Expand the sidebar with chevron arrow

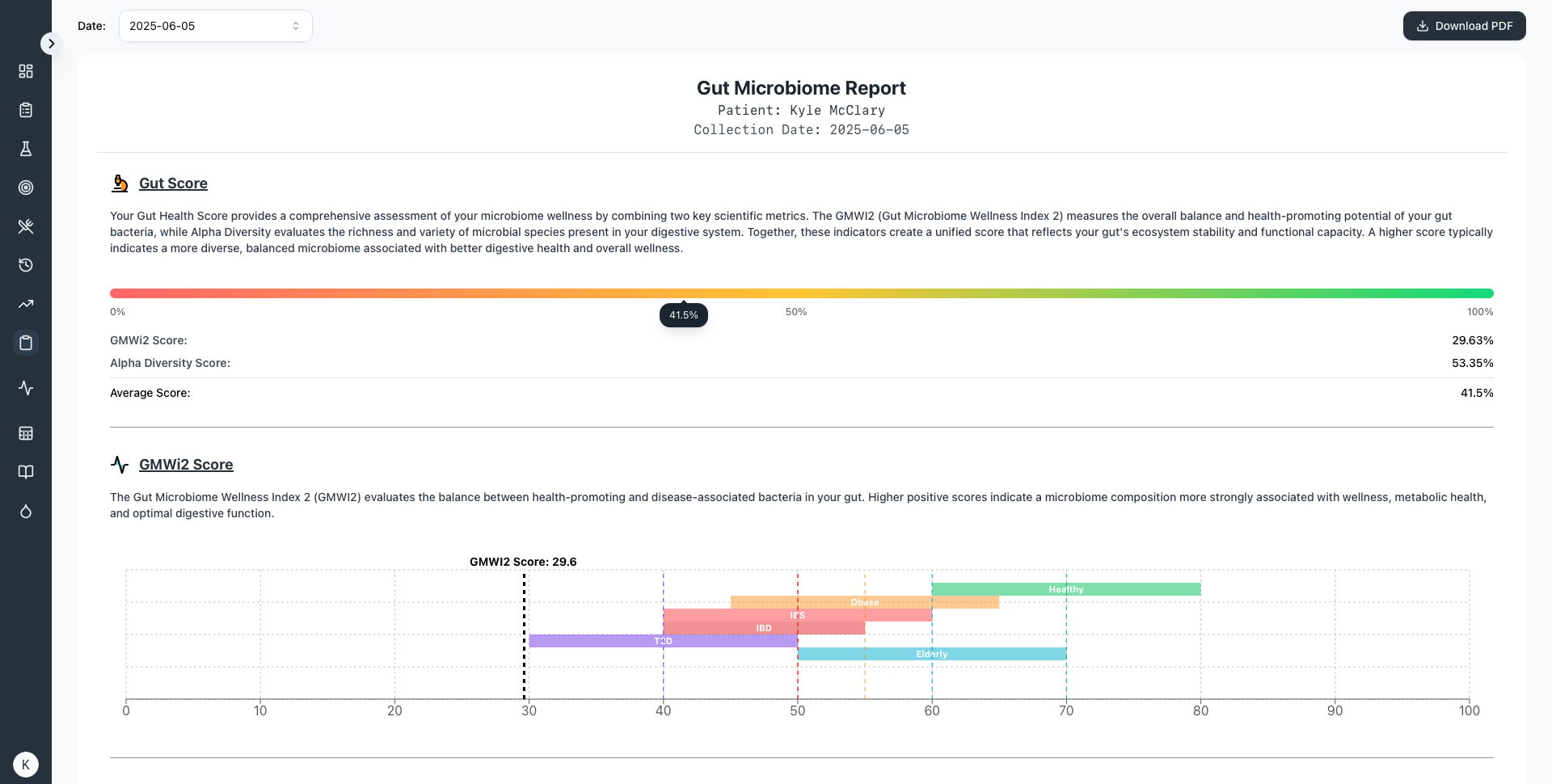click(x=51, y=44)
